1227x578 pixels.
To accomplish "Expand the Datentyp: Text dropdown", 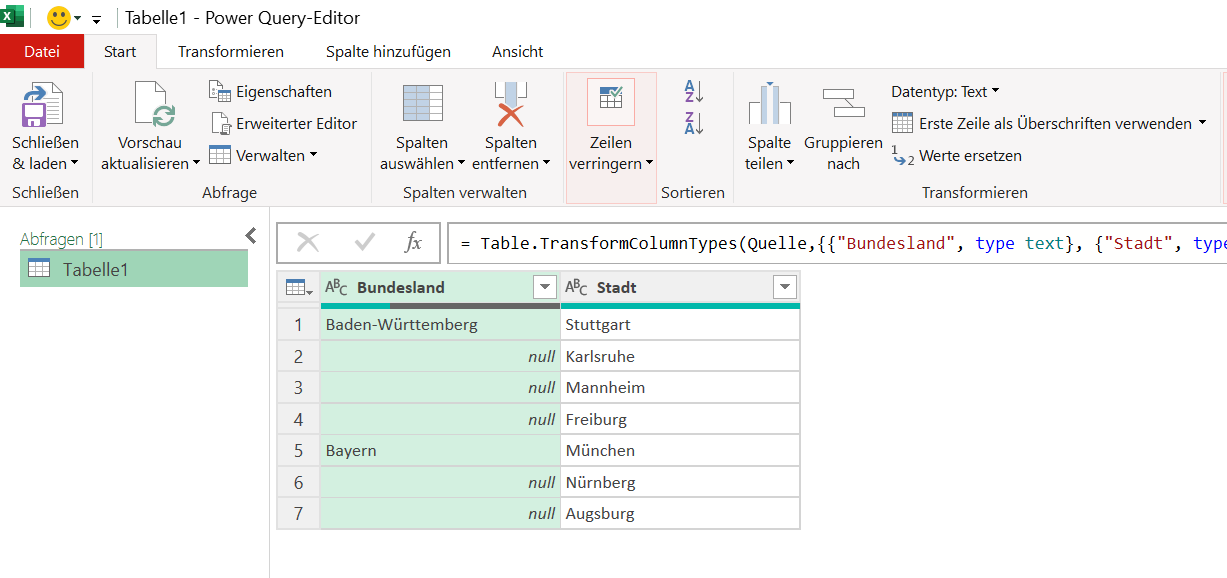I will click(945, 92).
